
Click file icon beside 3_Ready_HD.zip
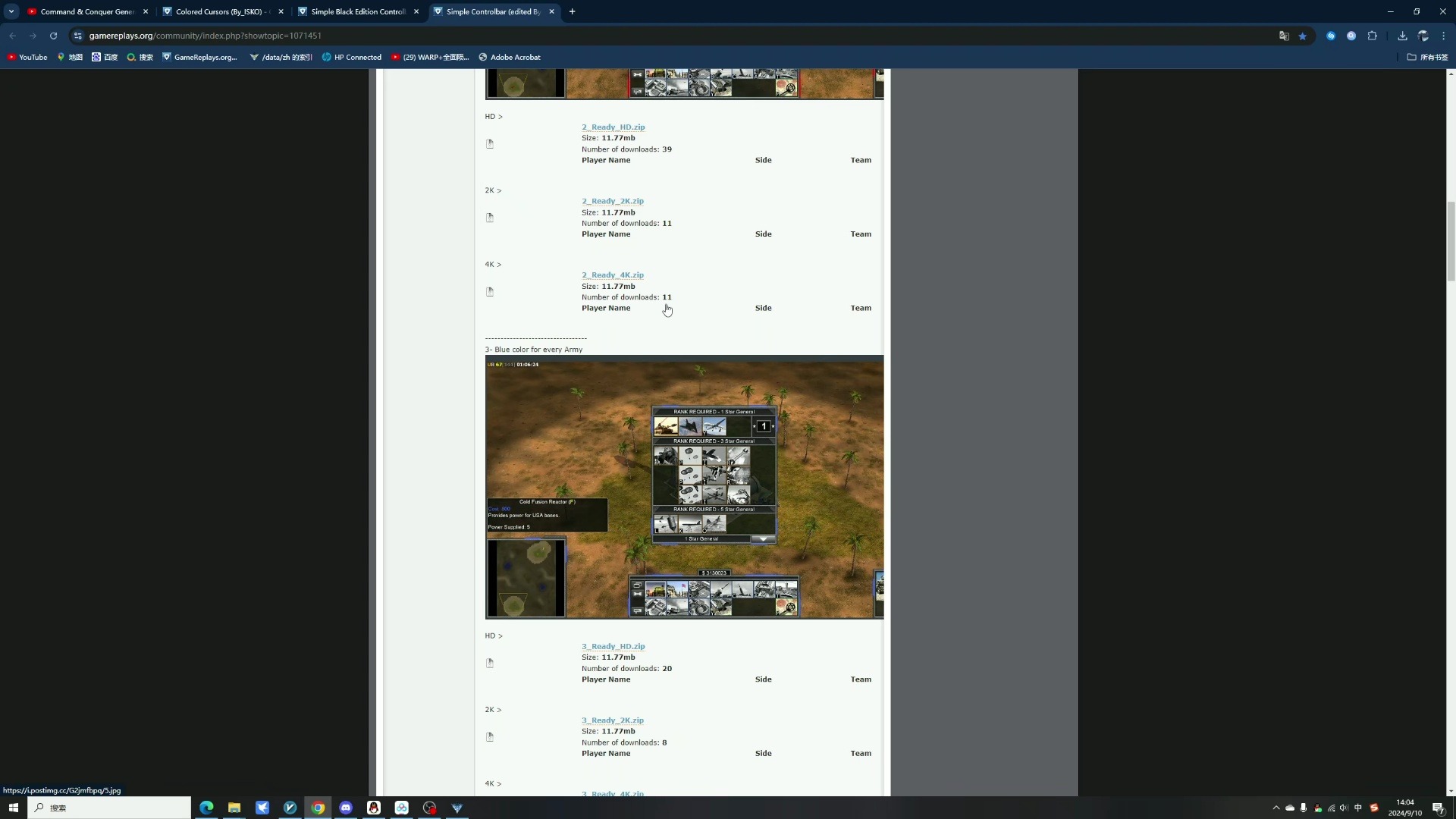pyautogui.click(x=490, y=664)
